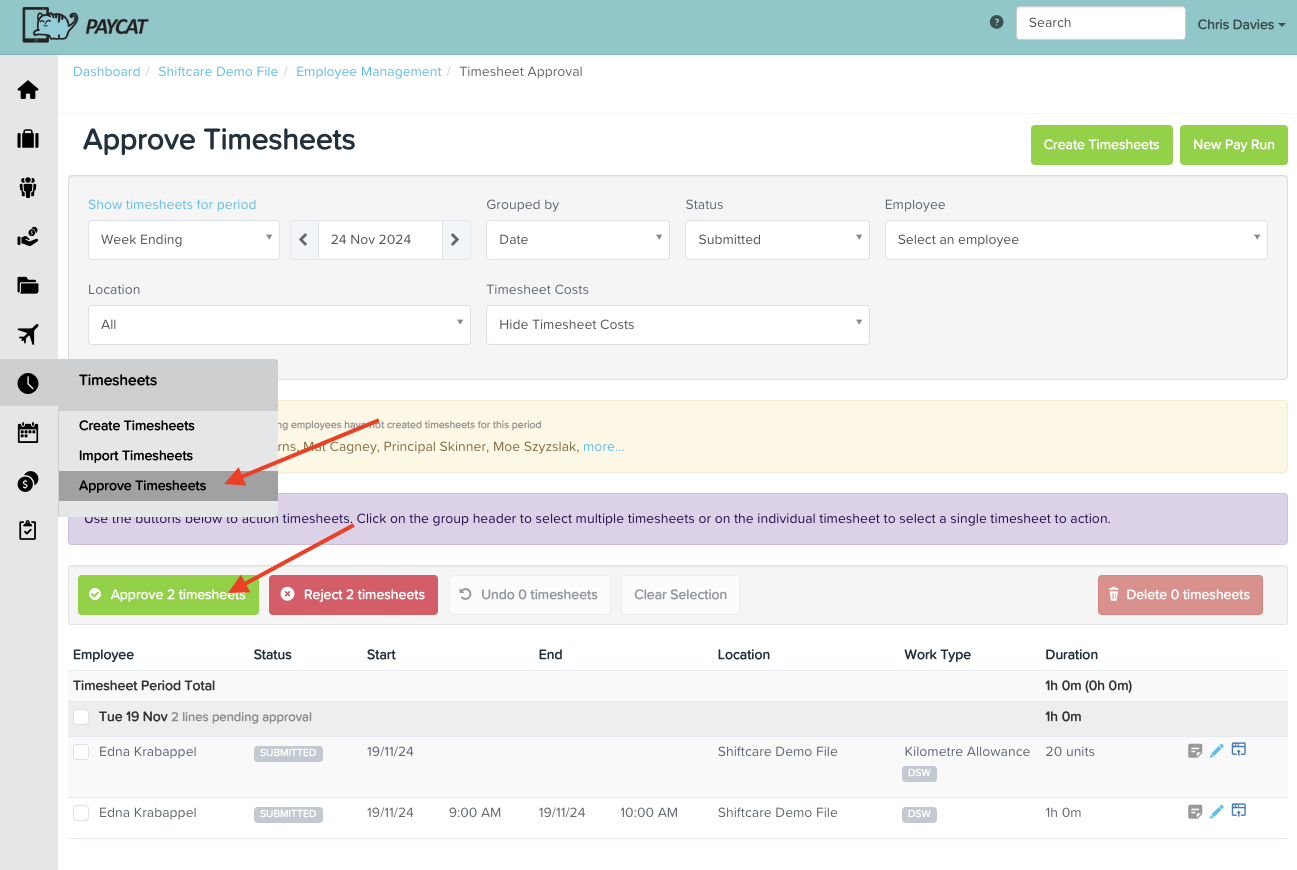Screen dimensions: 1297x870
Task: Click the Approve 2 timesheets button
Action: coord(168,594)
